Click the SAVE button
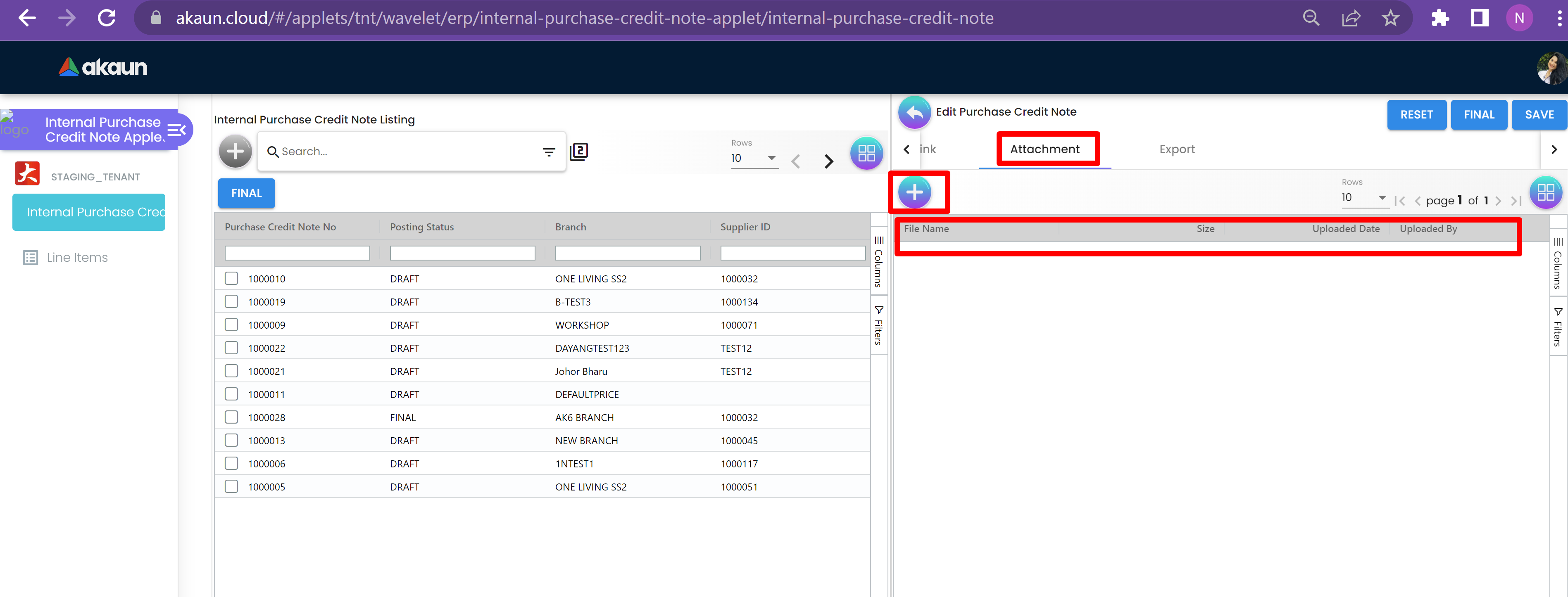 coord(1539,115)
